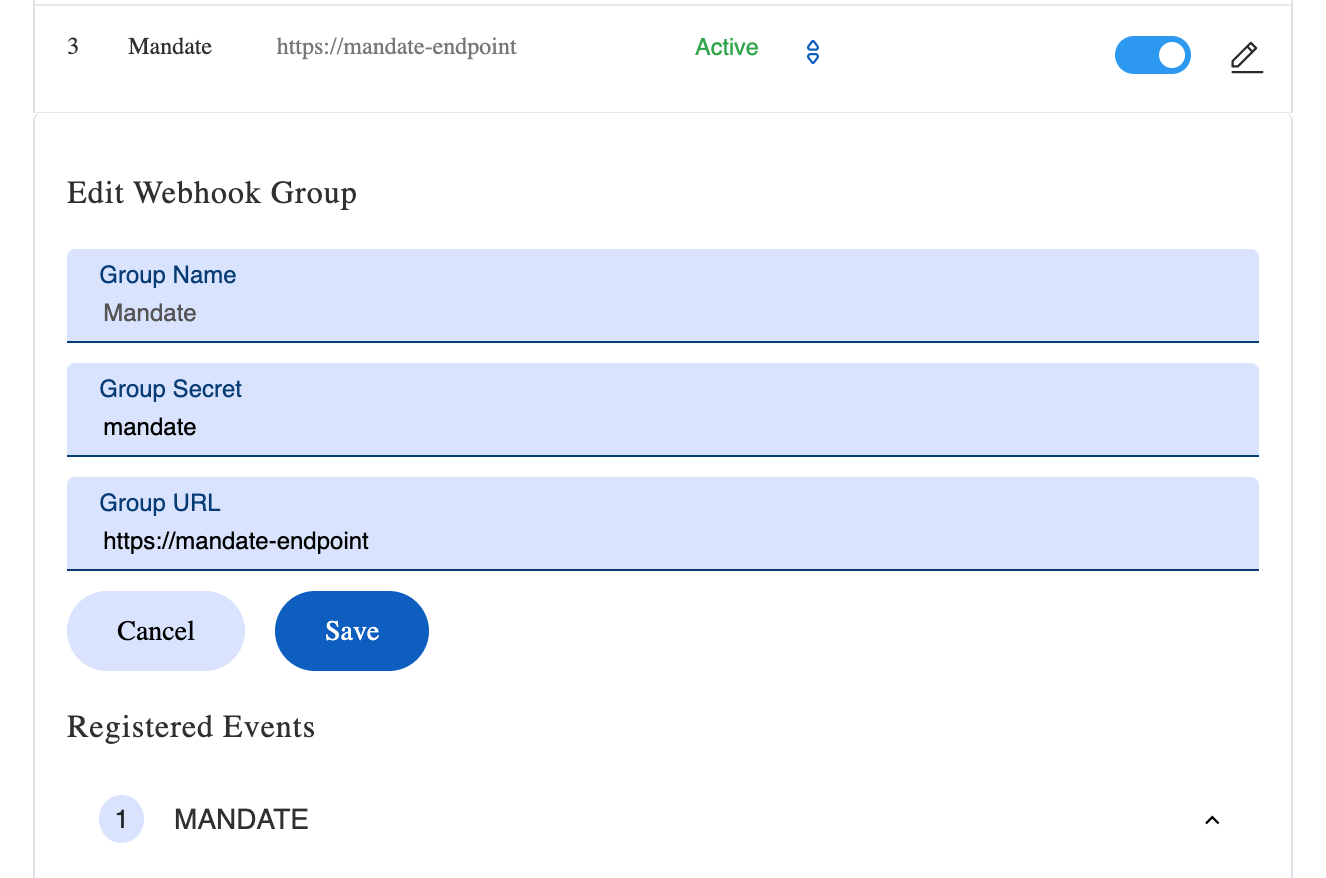Focus the Group Secret text field
Image resolution: width=1326 pixels, height=878 pixels.
pos(662,428)
